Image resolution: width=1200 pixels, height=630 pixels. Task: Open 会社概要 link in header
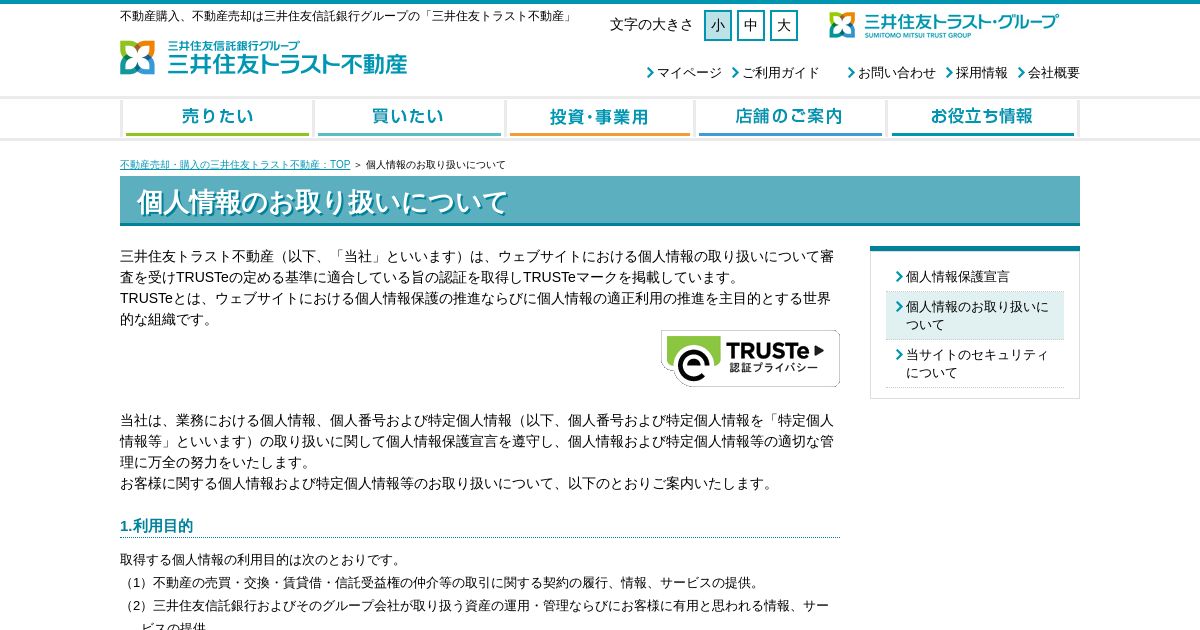click(1049, 73)
